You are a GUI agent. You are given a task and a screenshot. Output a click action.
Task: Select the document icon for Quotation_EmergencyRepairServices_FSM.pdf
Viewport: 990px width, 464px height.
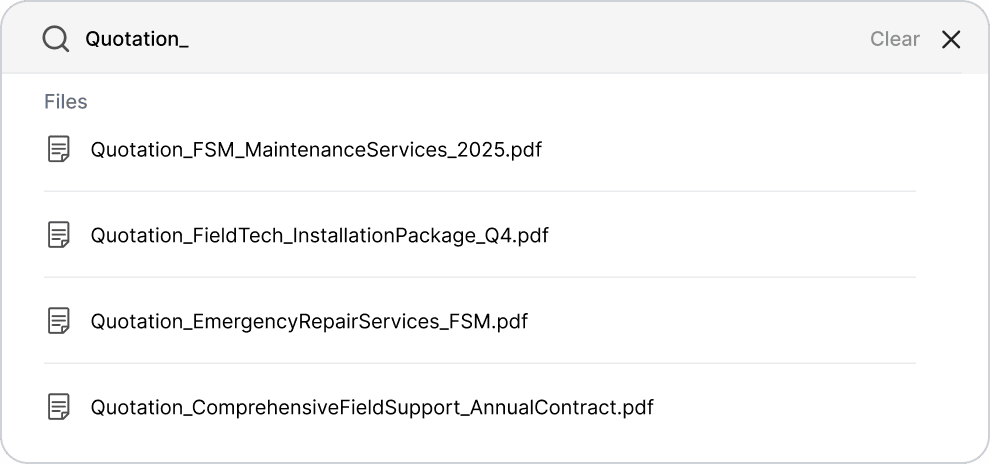pyautogui.click(x=60, y=321)
